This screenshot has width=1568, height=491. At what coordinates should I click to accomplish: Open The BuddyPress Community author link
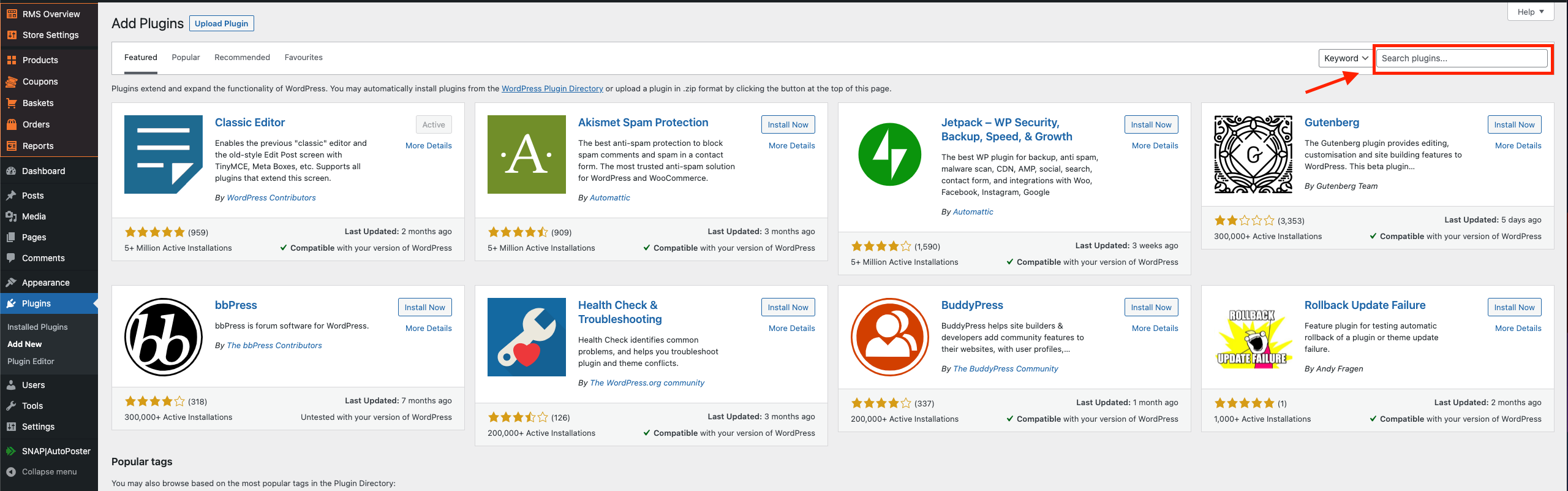click(1006, 369)
